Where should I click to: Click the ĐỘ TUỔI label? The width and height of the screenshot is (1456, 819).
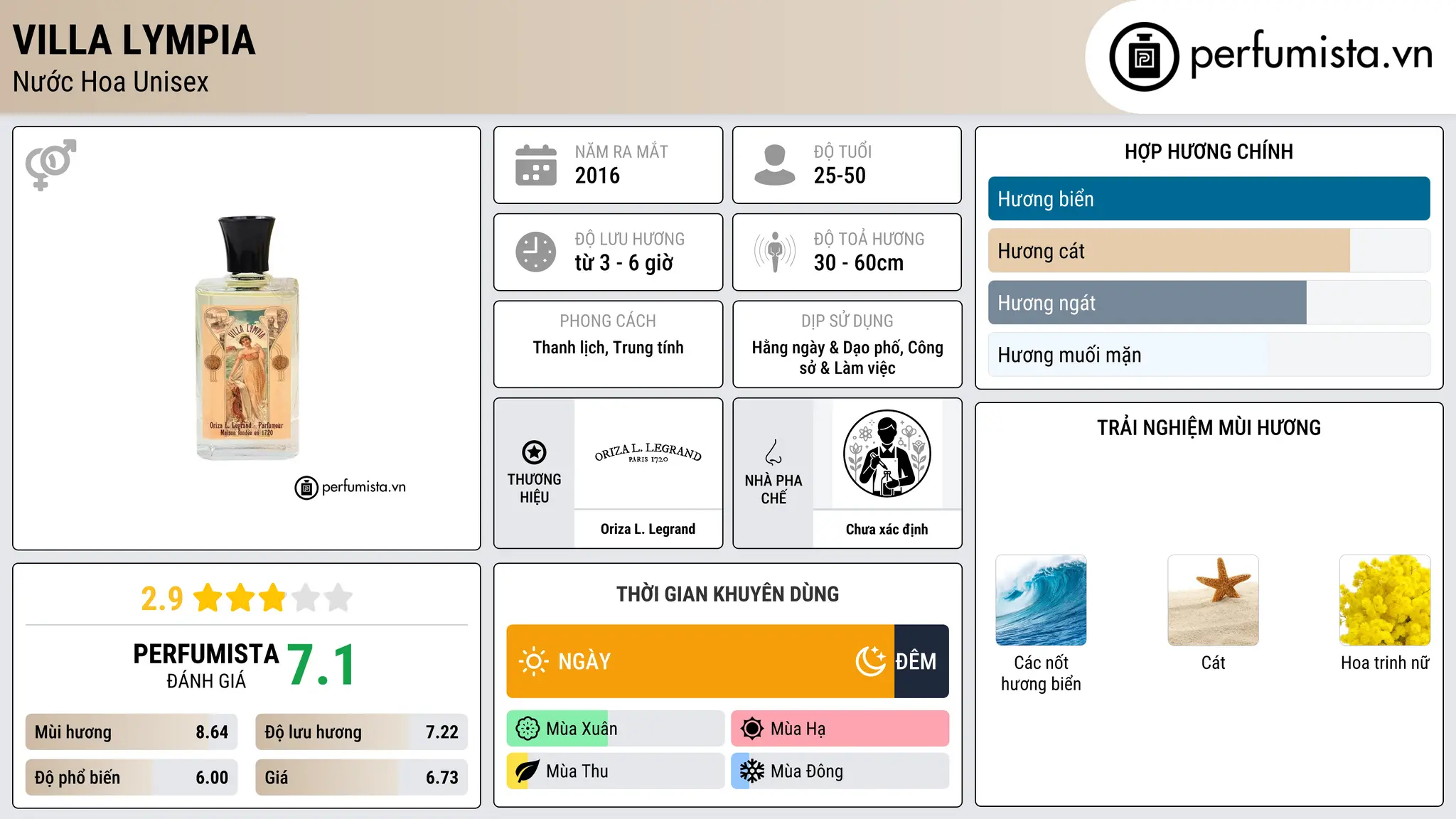842,151
